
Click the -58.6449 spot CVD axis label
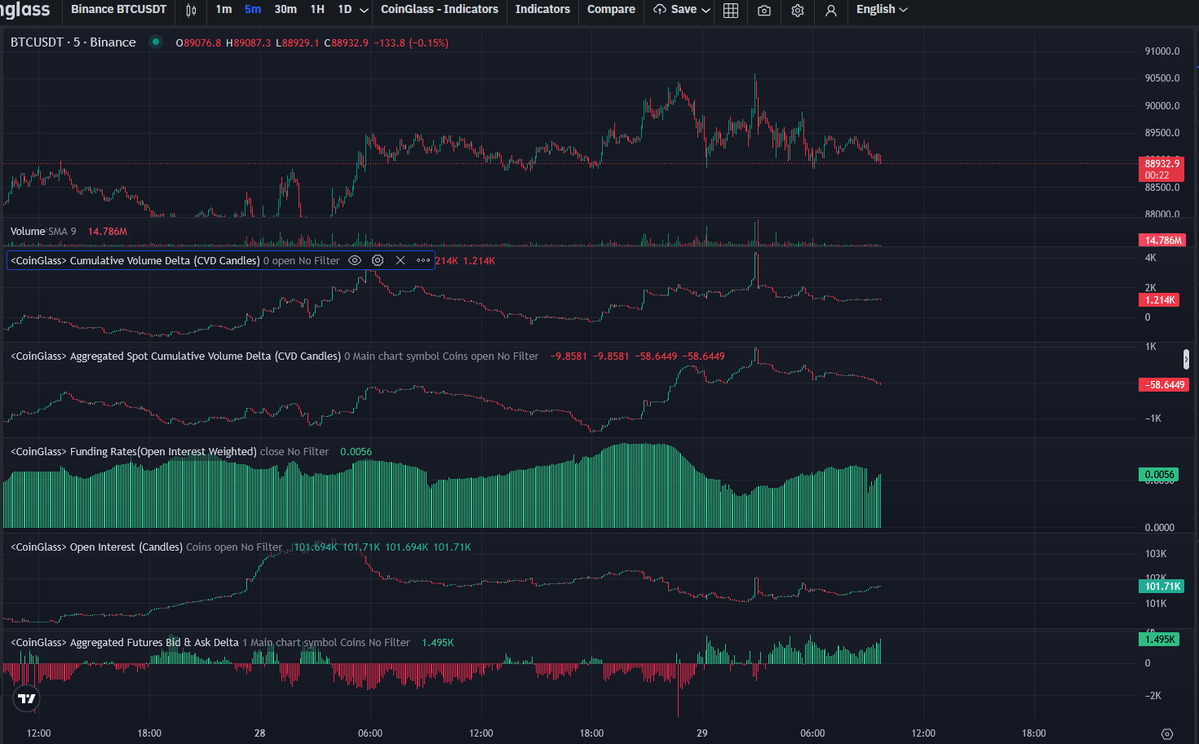1162,385
